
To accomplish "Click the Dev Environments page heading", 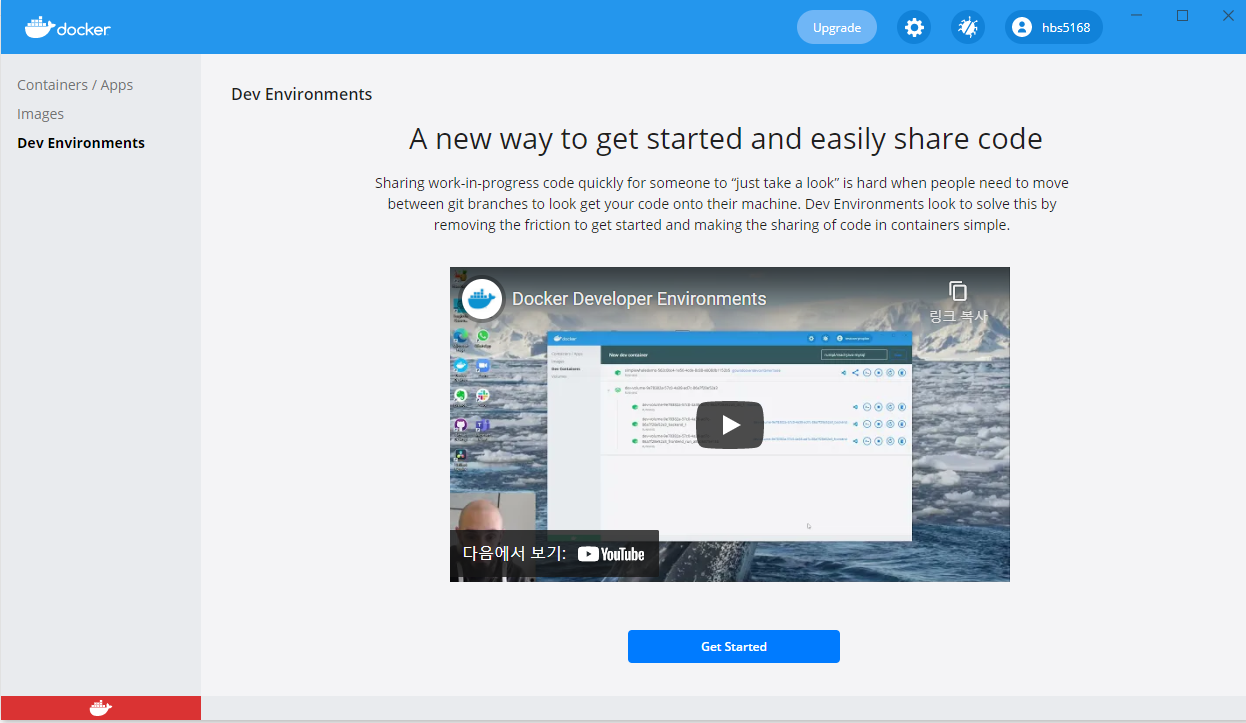I will (301, 94).
